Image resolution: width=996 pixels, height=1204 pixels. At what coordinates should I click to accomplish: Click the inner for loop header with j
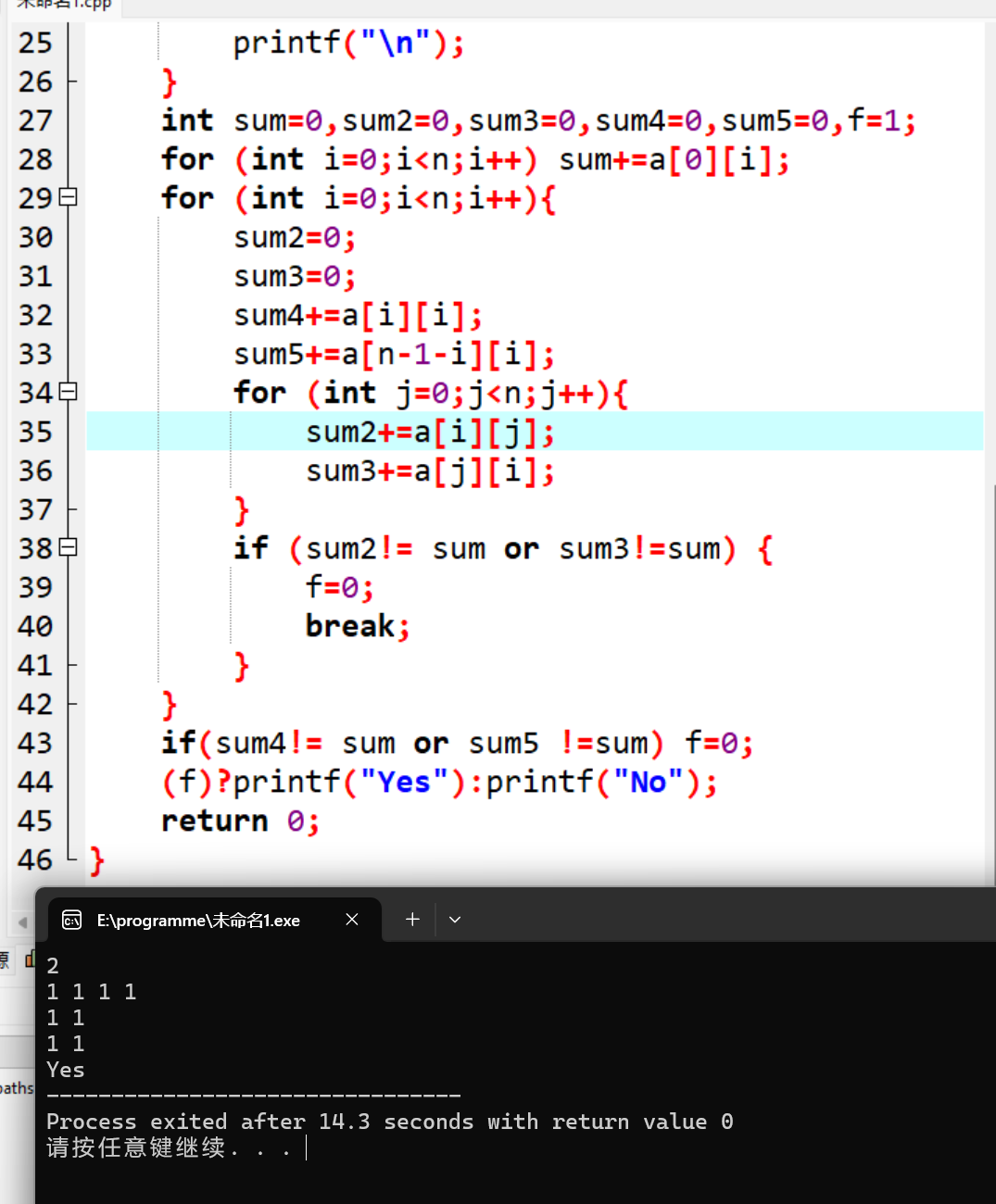click(x=431, y=394)
